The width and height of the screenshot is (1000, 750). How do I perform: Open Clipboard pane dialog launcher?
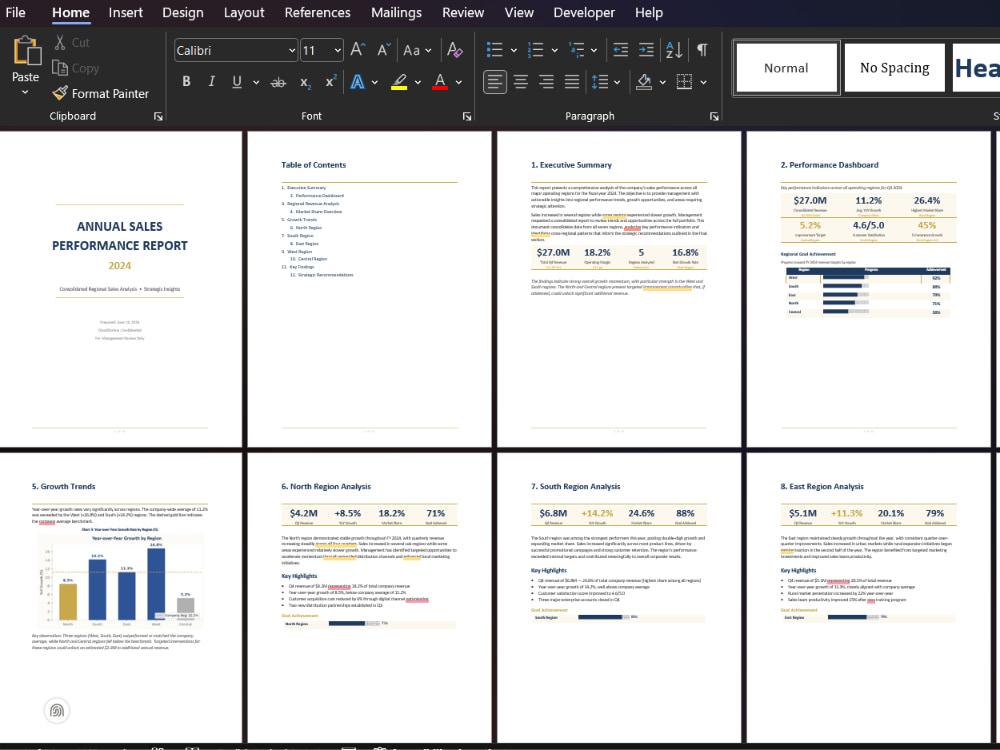[x=158, y=117]
